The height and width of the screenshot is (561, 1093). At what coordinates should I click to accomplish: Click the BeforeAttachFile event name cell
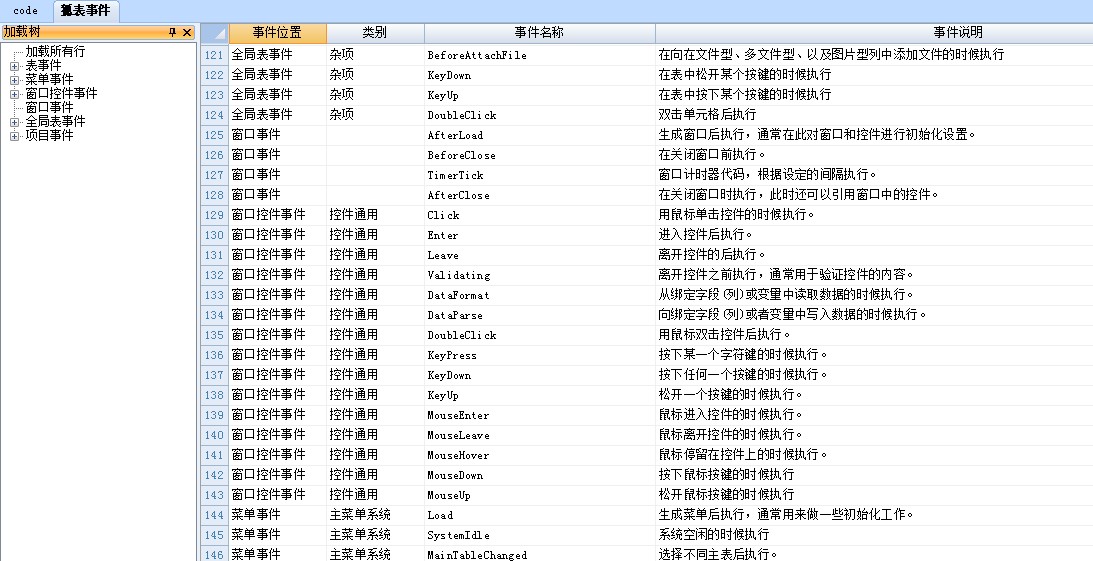point(540,54)
